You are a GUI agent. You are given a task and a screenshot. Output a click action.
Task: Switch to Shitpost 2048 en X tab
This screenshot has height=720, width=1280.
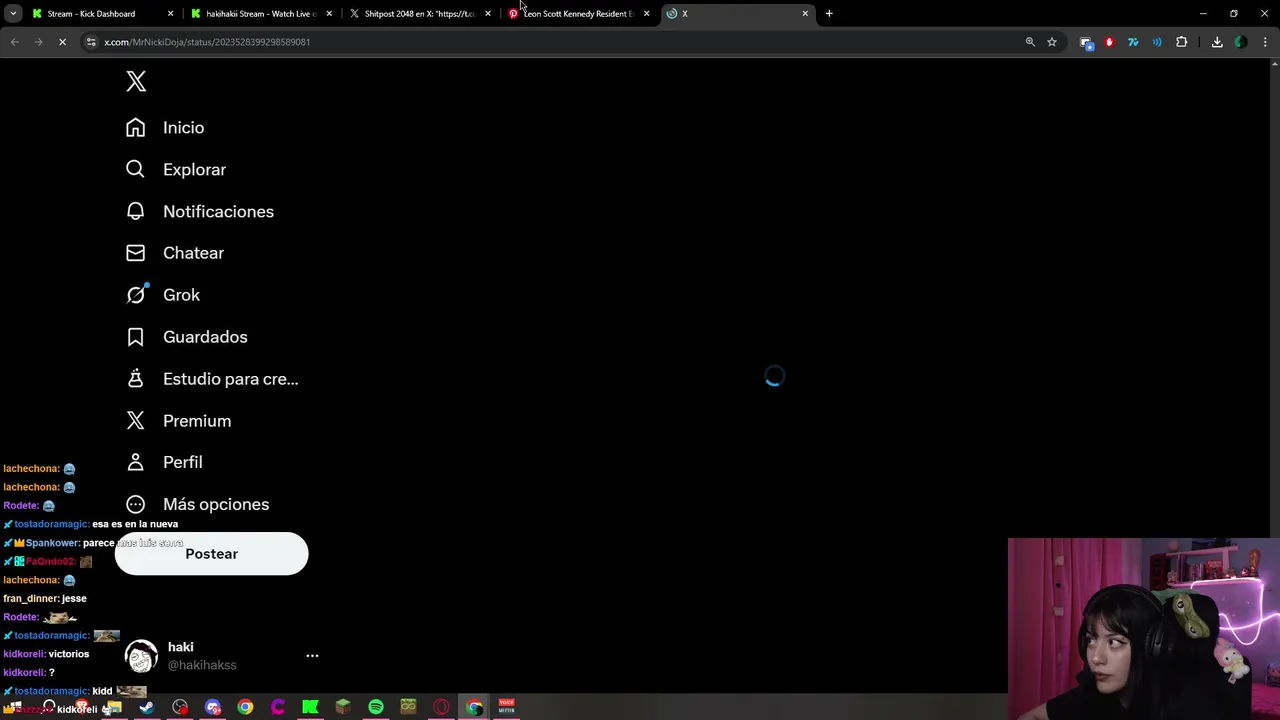pyautogui.click(x=419, y=14)
